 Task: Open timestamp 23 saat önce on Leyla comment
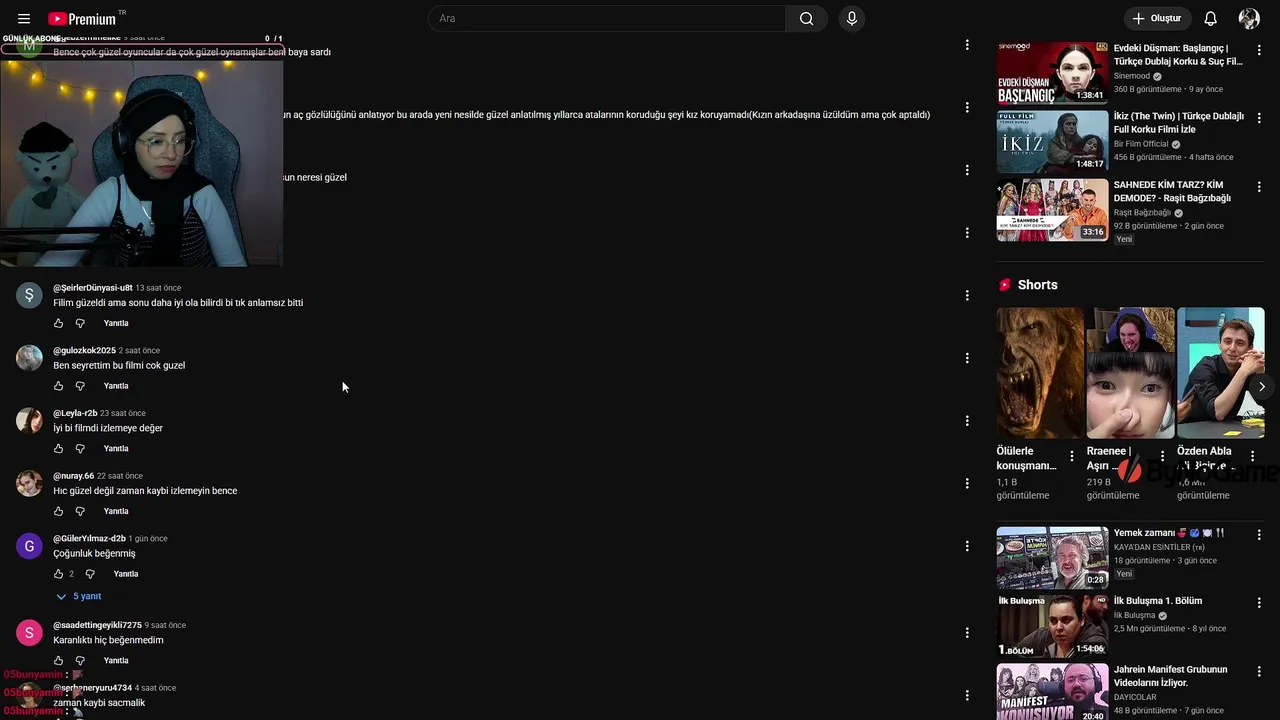(x=123, y=413)
